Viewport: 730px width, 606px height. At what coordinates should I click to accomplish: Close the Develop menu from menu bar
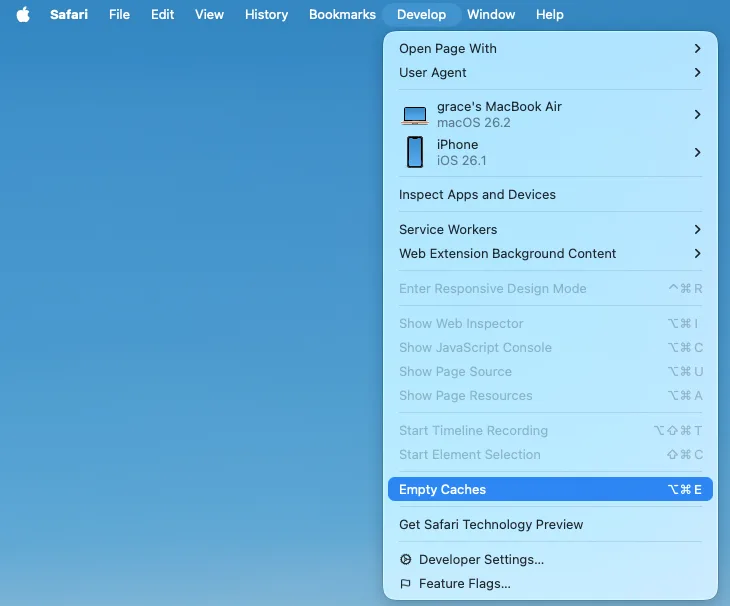pyautogui.click(x=421, y=14)
